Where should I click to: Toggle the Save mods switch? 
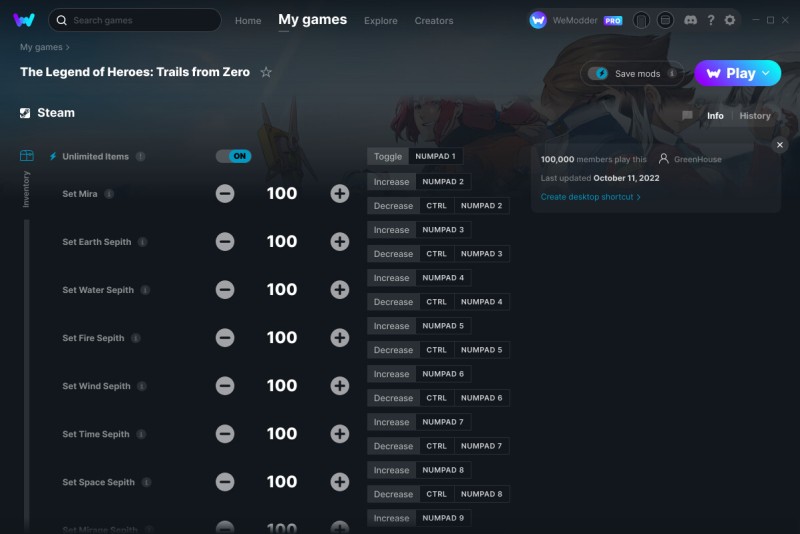[x=597, y=73]
